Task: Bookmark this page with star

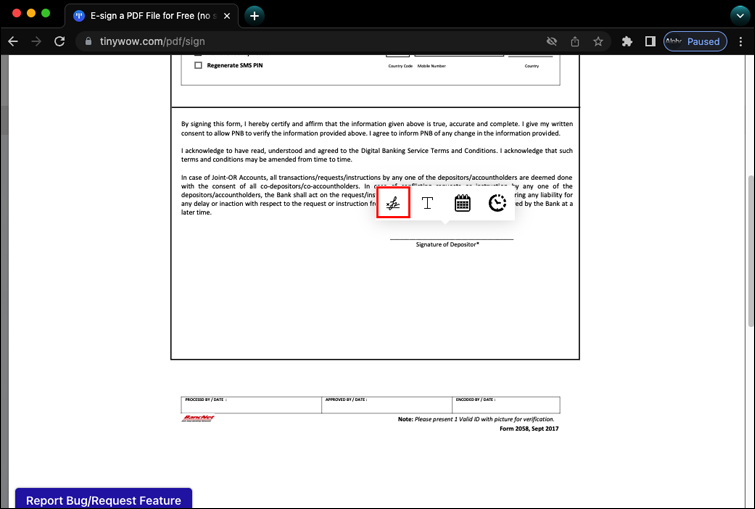Action: pyautogui.click(x=598, y=41)
